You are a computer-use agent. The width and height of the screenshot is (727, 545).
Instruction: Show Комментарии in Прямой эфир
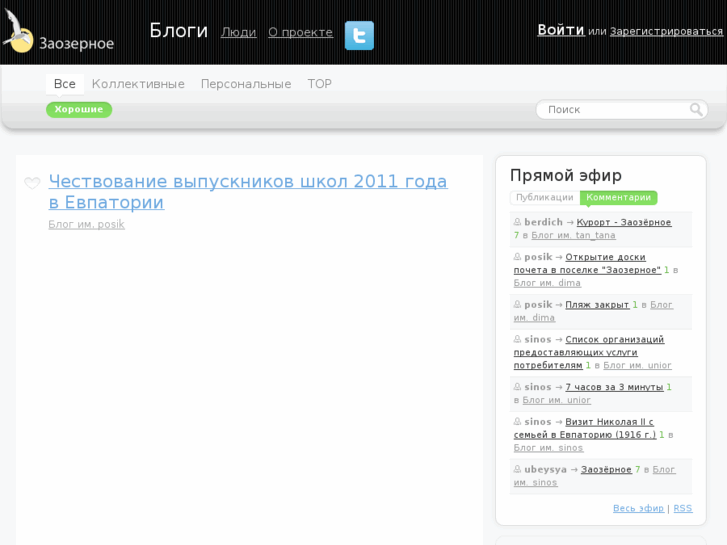coord(618,198)
